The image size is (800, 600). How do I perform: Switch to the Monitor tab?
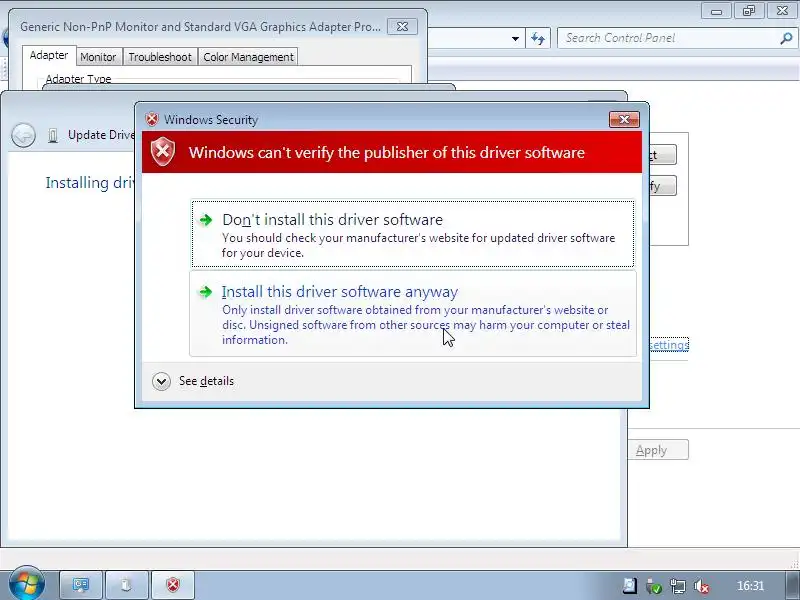[98, 57]
